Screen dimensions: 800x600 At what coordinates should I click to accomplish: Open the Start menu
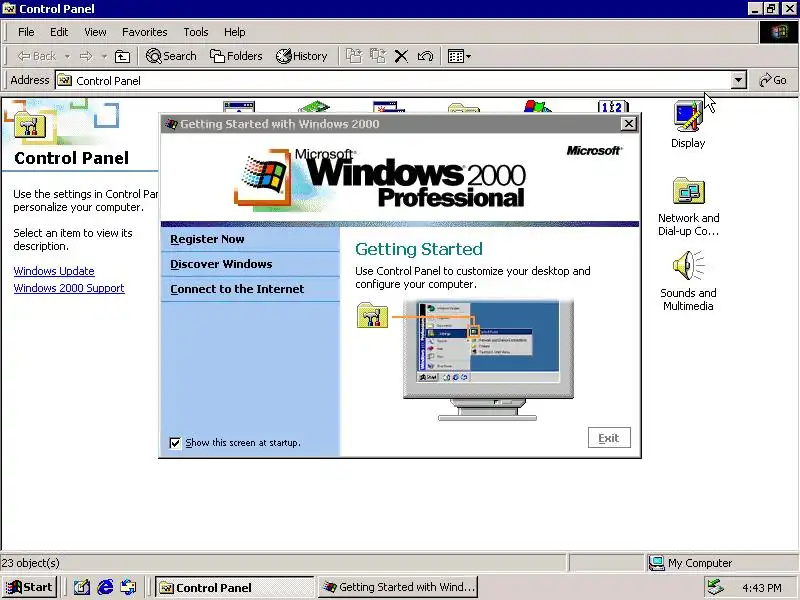(29, 587)
